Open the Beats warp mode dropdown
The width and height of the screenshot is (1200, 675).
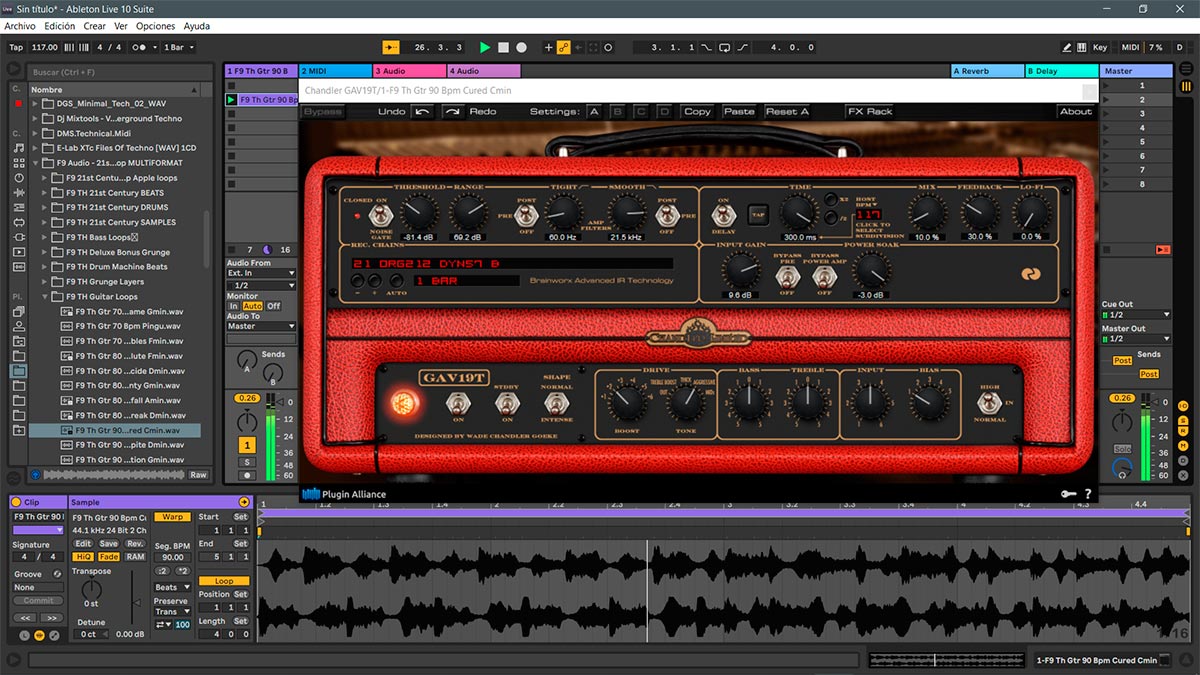[172, 588]
